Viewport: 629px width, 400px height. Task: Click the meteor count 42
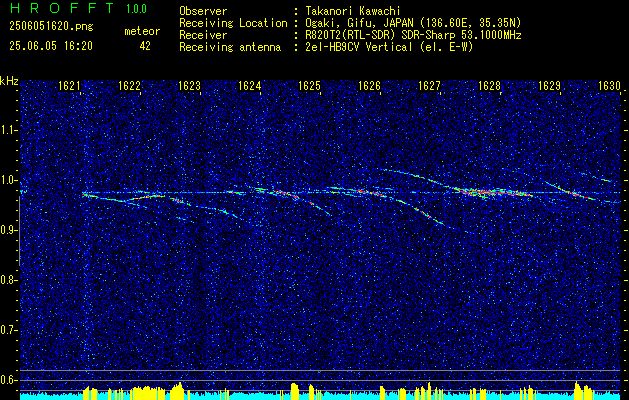[145, 46]
